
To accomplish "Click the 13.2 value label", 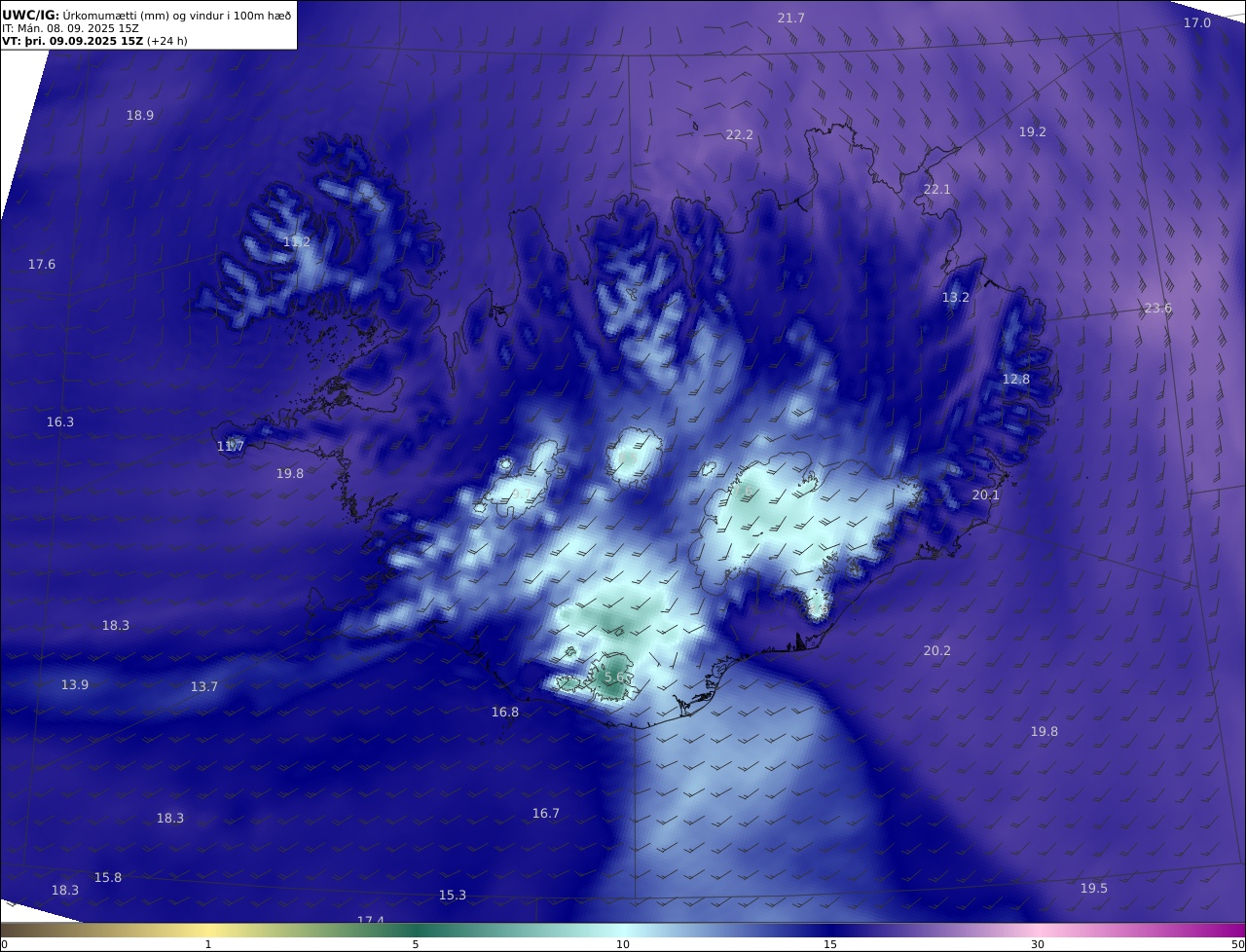I will (956, 297).
